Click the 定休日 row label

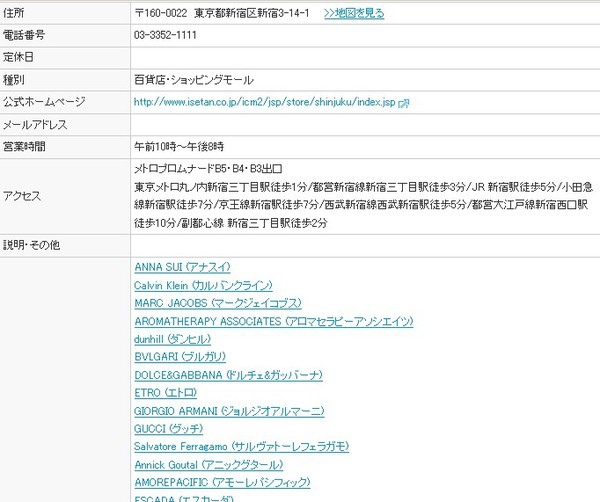click(18, 57)
